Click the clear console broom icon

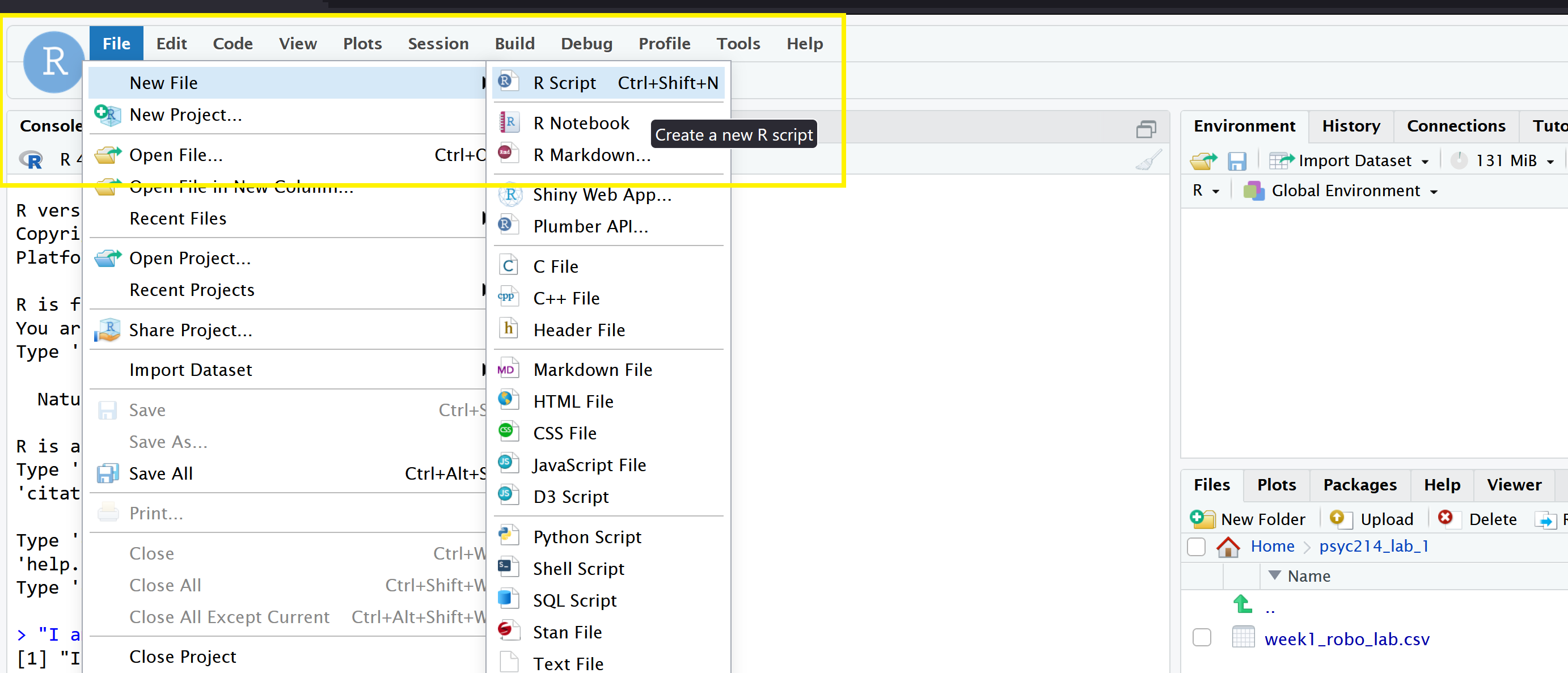1148,160
